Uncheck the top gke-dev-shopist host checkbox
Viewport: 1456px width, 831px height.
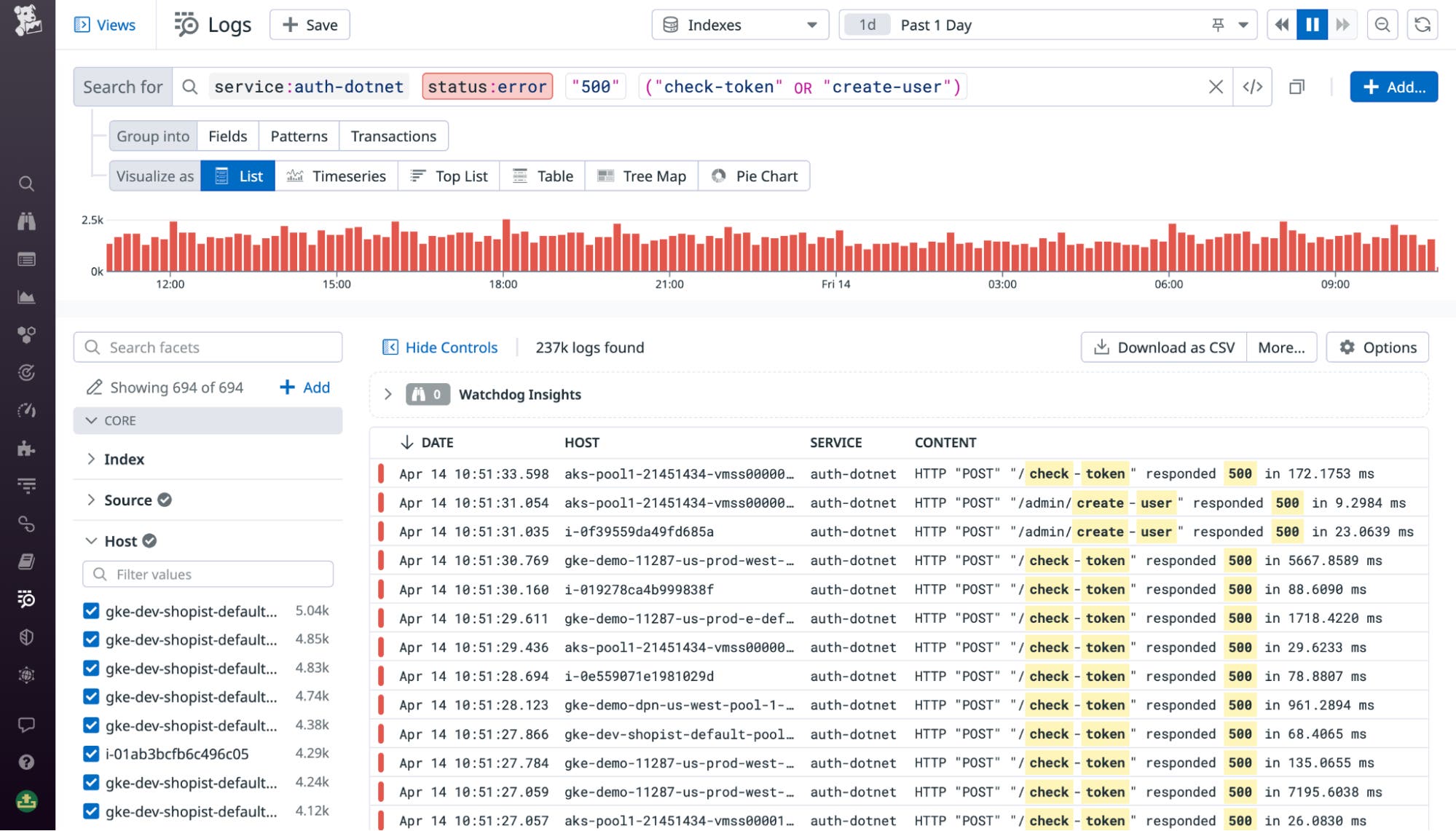coord(91,611)
